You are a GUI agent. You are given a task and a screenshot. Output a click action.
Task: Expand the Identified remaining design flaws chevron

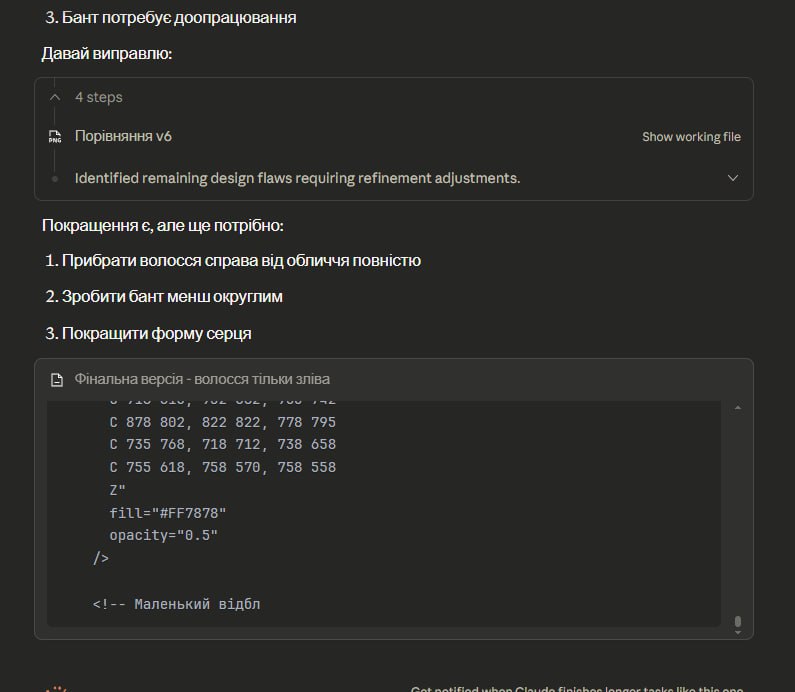[x=732, y=178]
